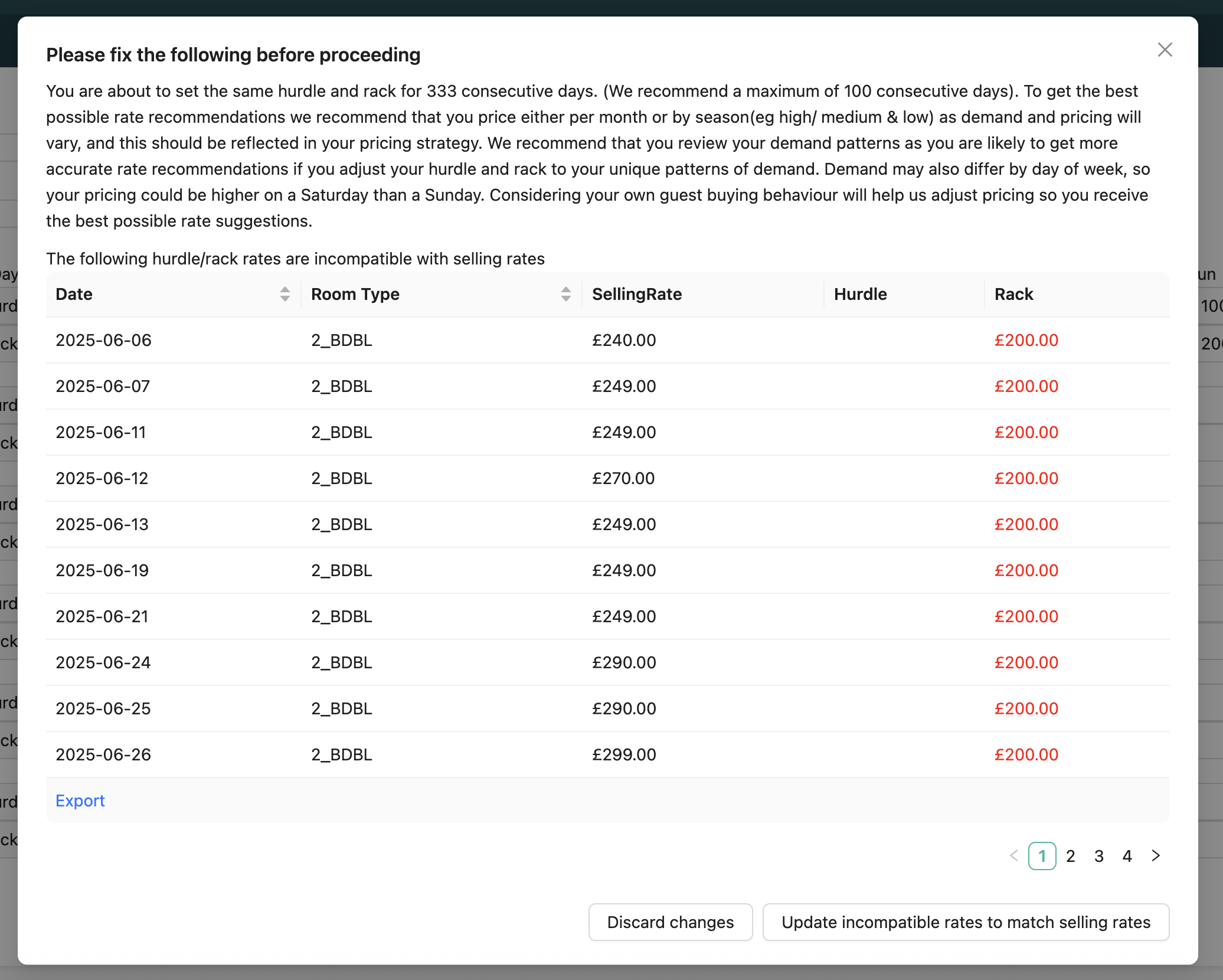
Task: Discard changes to hurdle and rack
Action: (671, 922)
